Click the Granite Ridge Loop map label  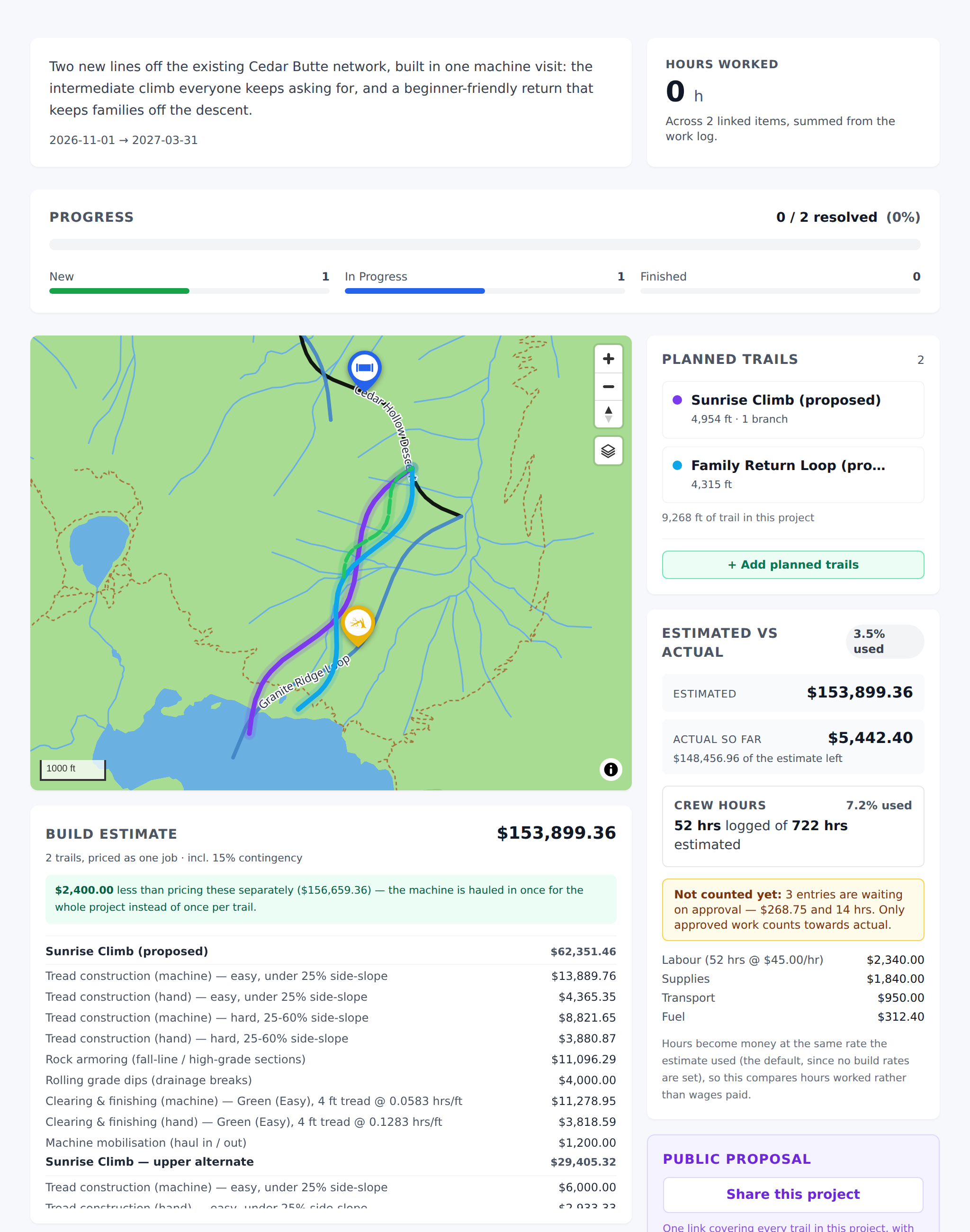(x=304, y=682)
